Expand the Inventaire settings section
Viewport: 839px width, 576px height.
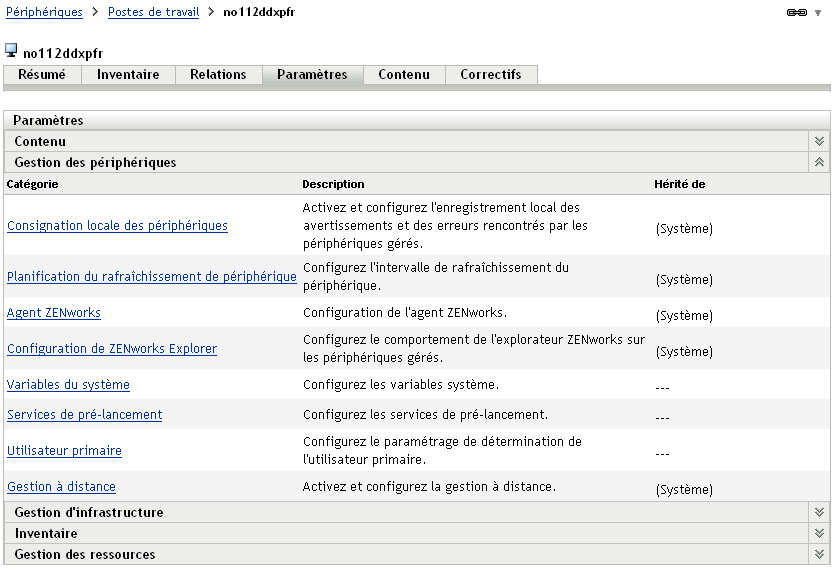[819, 533]
